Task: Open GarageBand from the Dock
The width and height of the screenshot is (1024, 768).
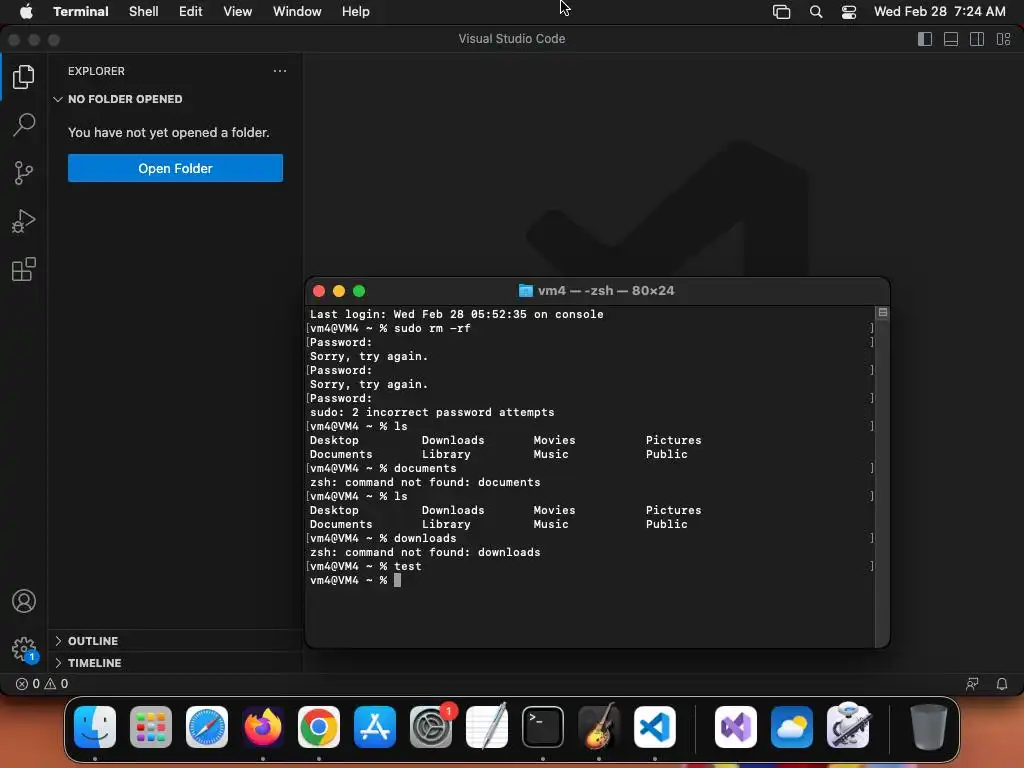Action: coord(599,727)
